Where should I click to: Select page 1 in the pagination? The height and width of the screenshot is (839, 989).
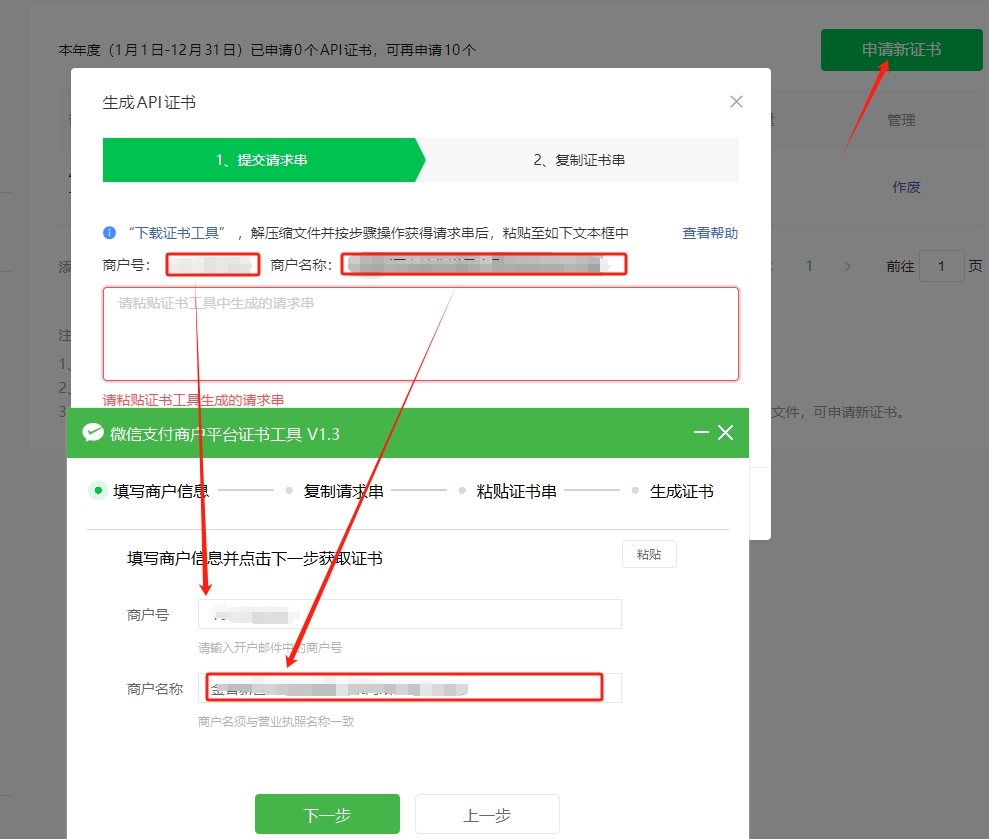(x=809, y=266)
